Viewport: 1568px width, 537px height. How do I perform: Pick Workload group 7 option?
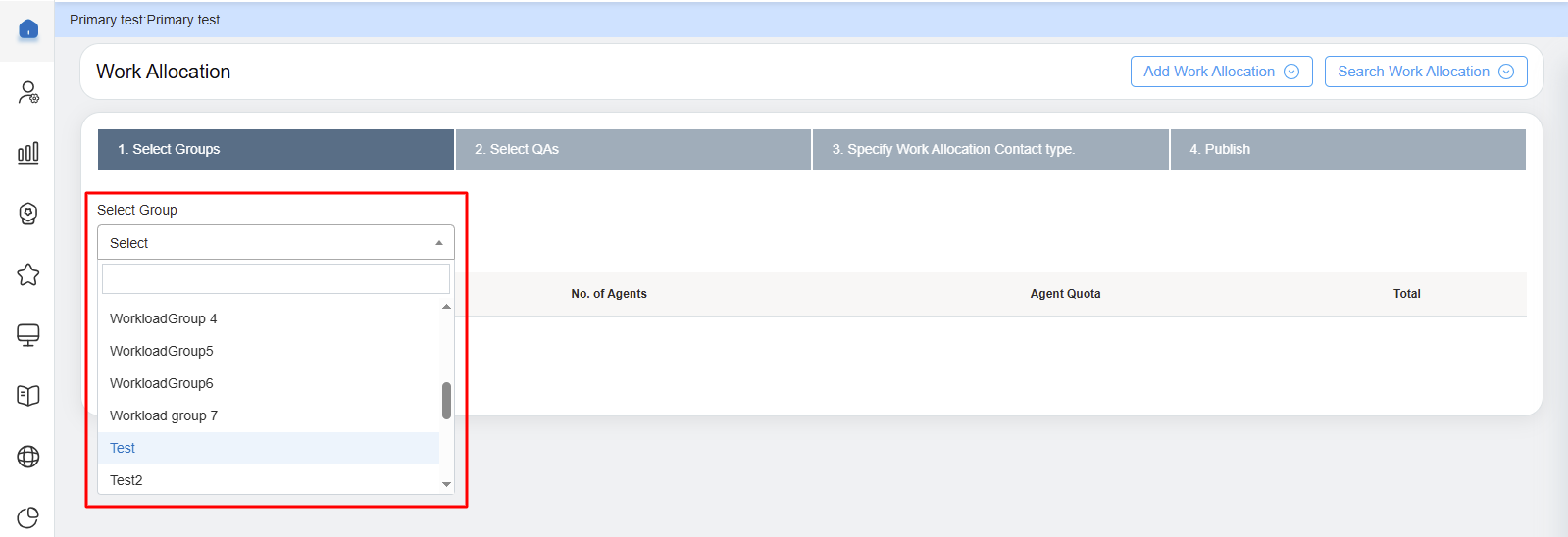pyautogui.click(x=164, y=415)
